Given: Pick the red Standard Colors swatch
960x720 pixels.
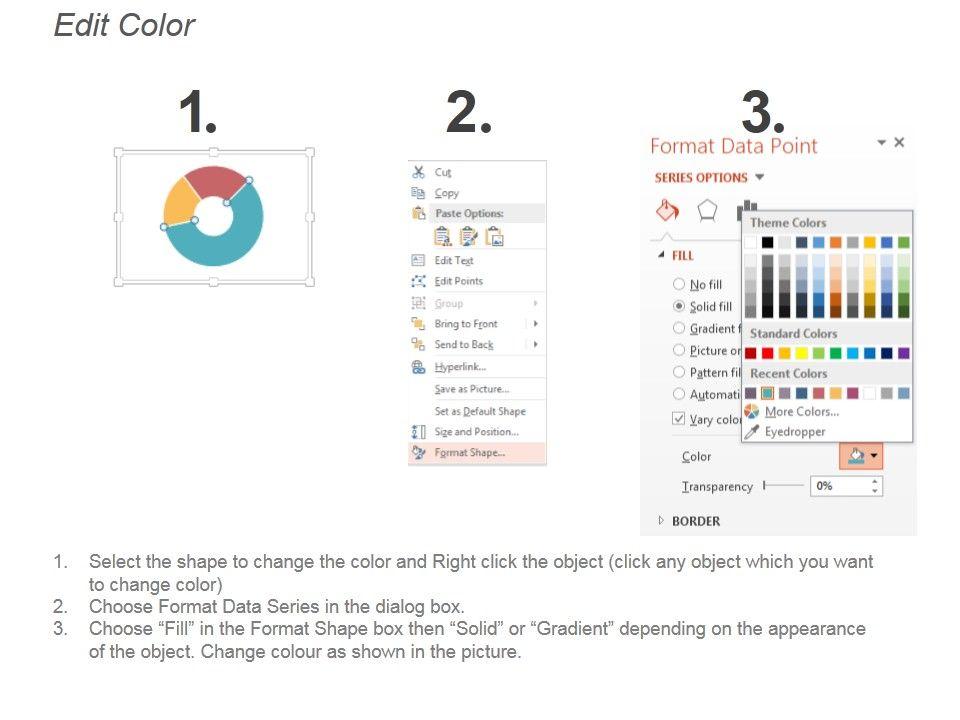Looking at the screenshot, I should pos(768,353).
